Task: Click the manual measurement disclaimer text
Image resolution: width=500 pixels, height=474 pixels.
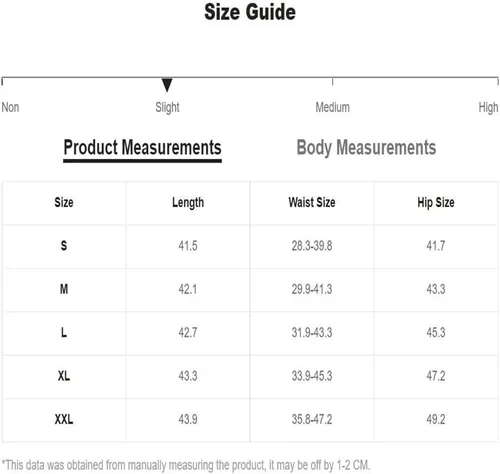Action: pos(186,465)
